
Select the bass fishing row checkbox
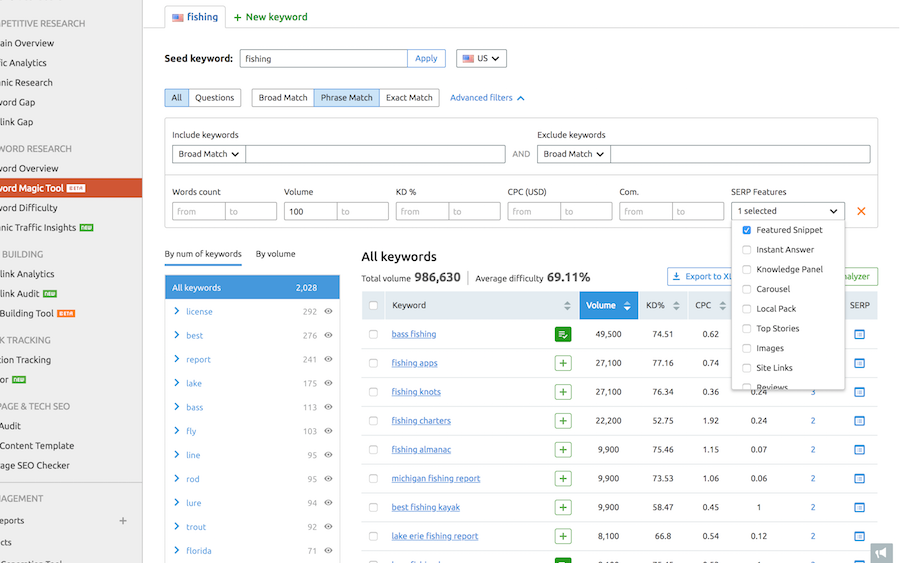tap(373, 334)
